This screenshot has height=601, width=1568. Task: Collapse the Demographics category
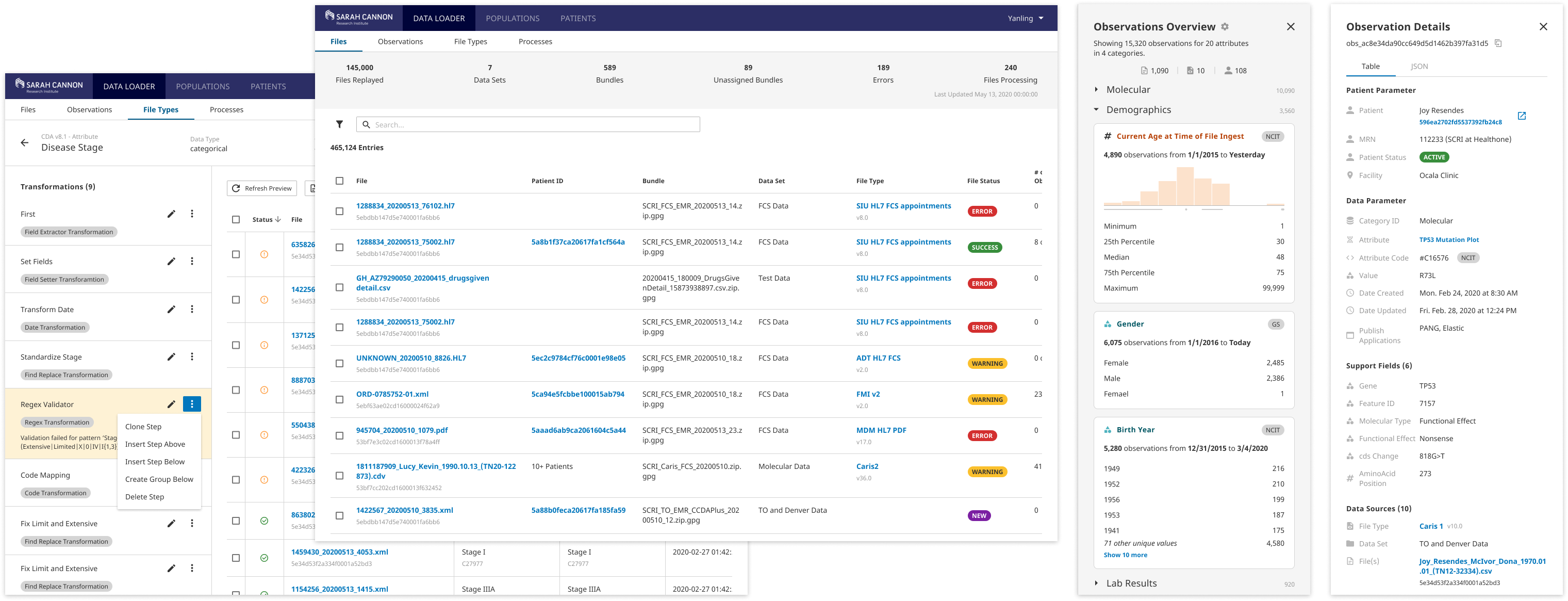(1096, 109)
